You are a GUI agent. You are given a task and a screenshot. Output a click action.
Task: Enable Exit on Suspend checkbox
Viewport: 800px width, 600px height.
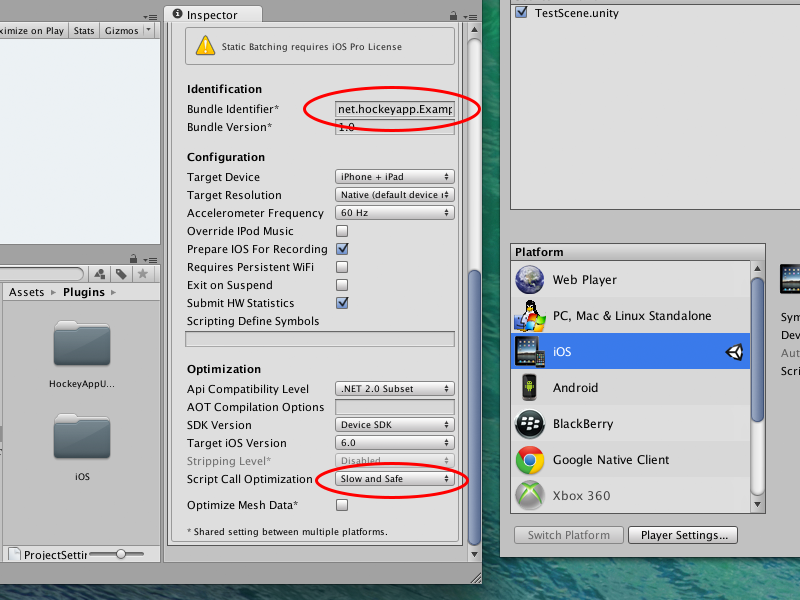tap(342, 285)
